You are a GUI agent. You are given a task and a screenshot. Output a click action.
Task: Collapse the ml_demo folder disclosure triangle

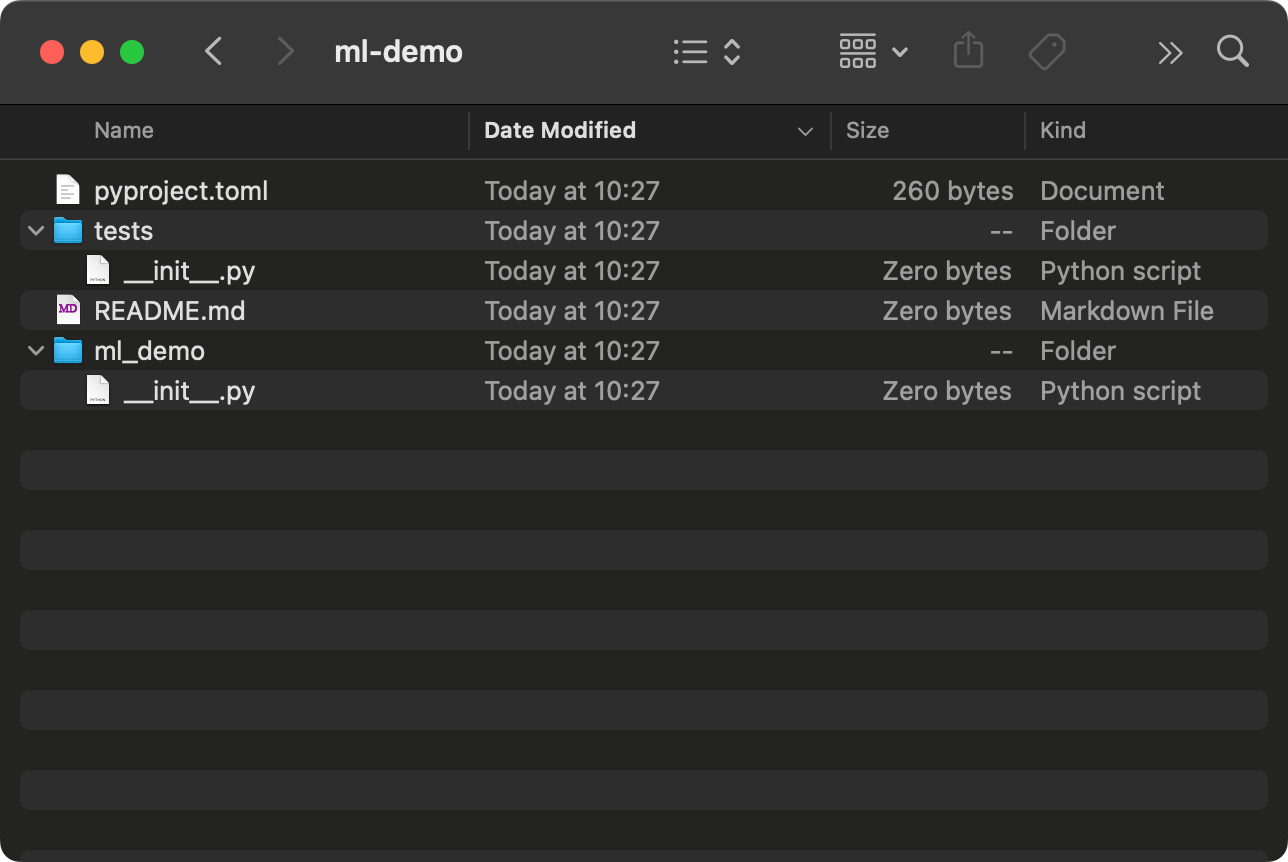pos(36,351)
